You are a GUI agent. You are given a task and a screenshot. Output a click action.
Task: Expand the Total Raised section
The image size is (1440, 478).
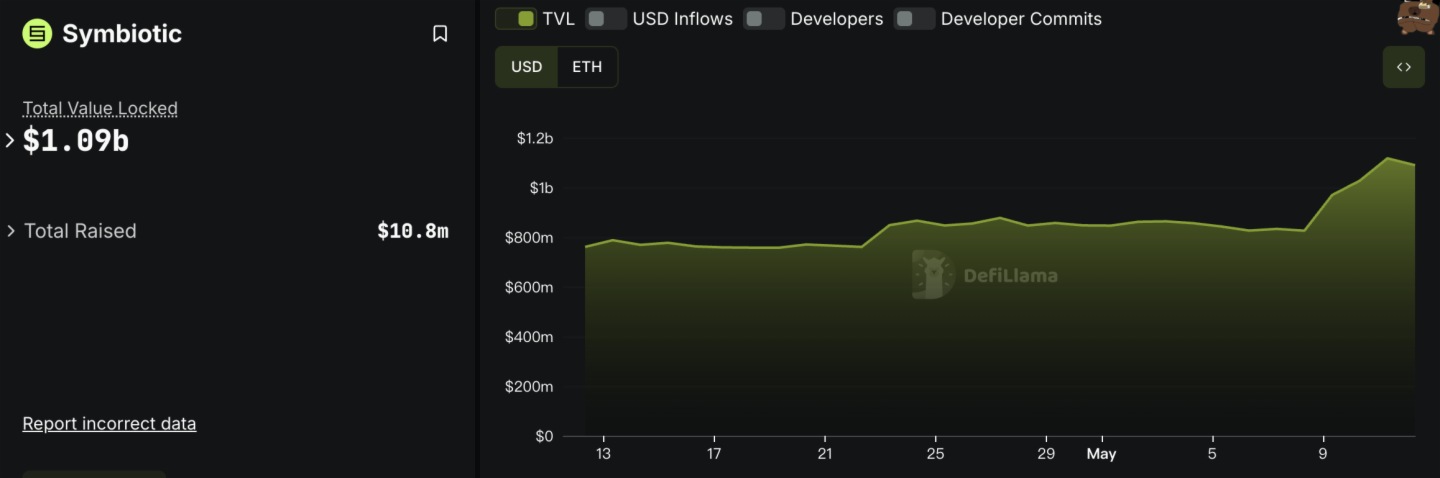pos(11,231)
